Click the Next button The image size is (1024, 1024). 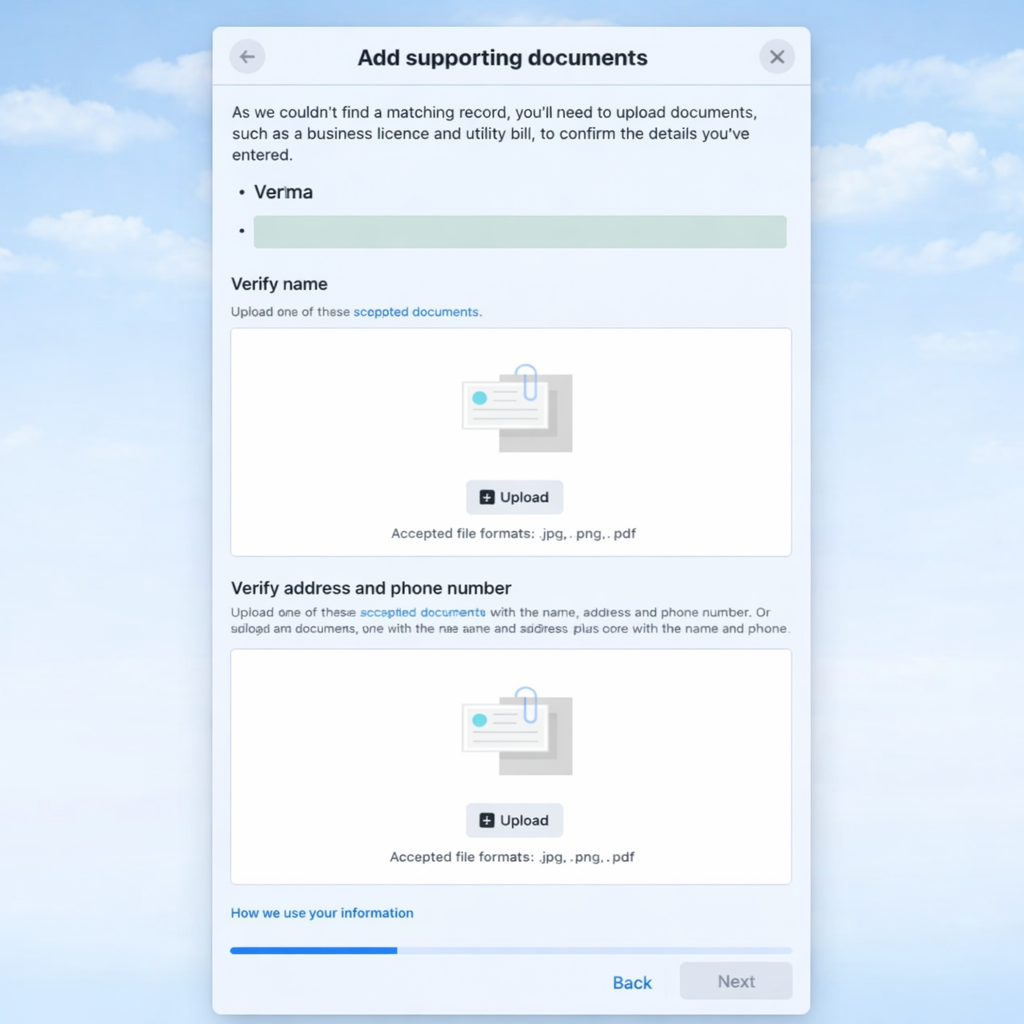(x=736, y=981)
